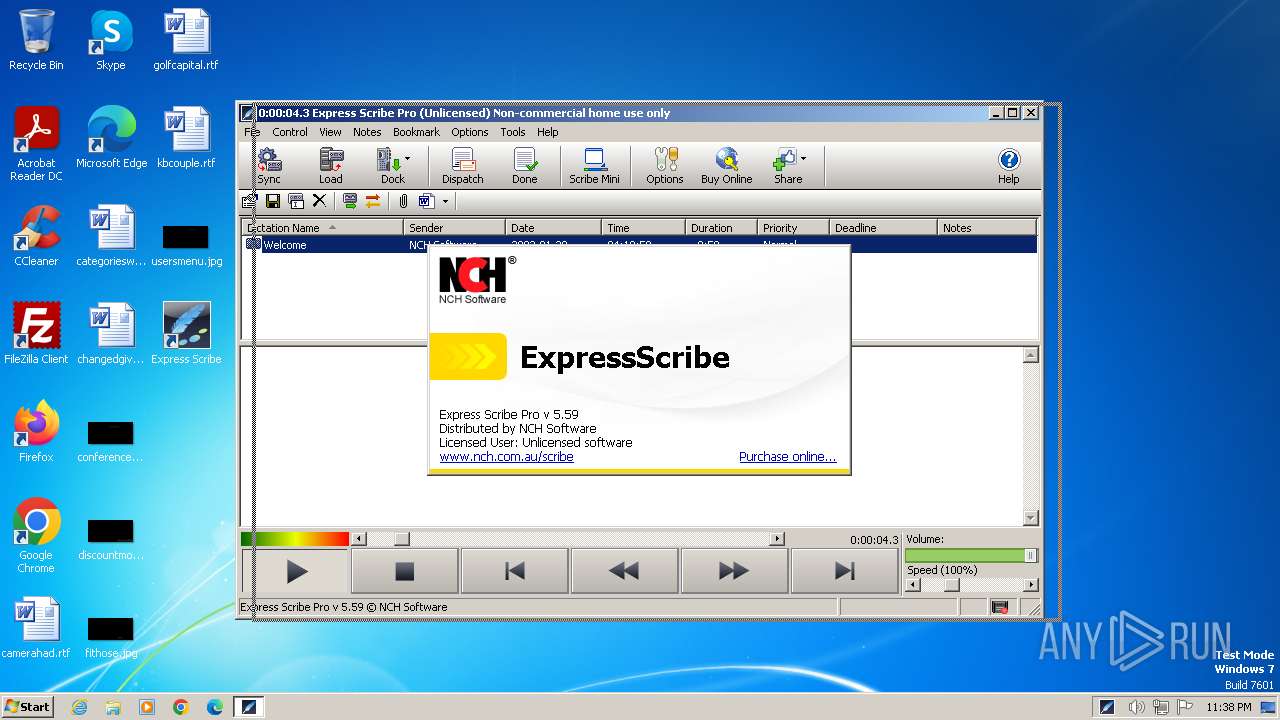
Task: Rewind the dictation
Action: point(624,571)
